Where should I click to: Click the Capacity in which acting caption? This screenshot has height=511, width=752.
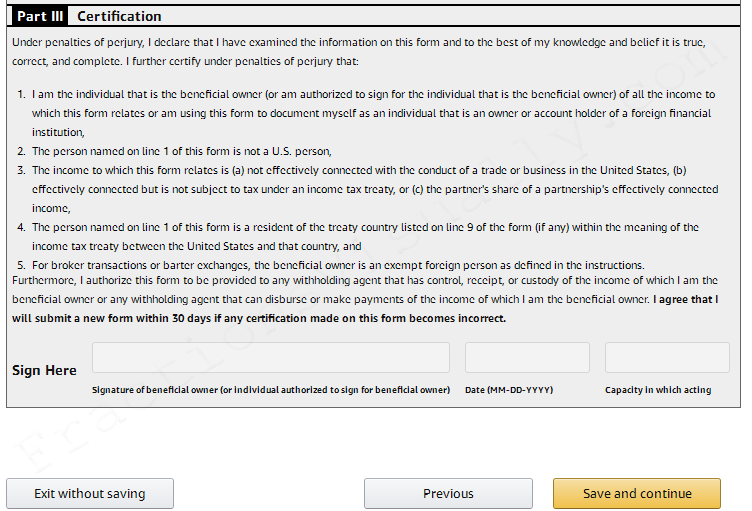click(x=658, y=390)
